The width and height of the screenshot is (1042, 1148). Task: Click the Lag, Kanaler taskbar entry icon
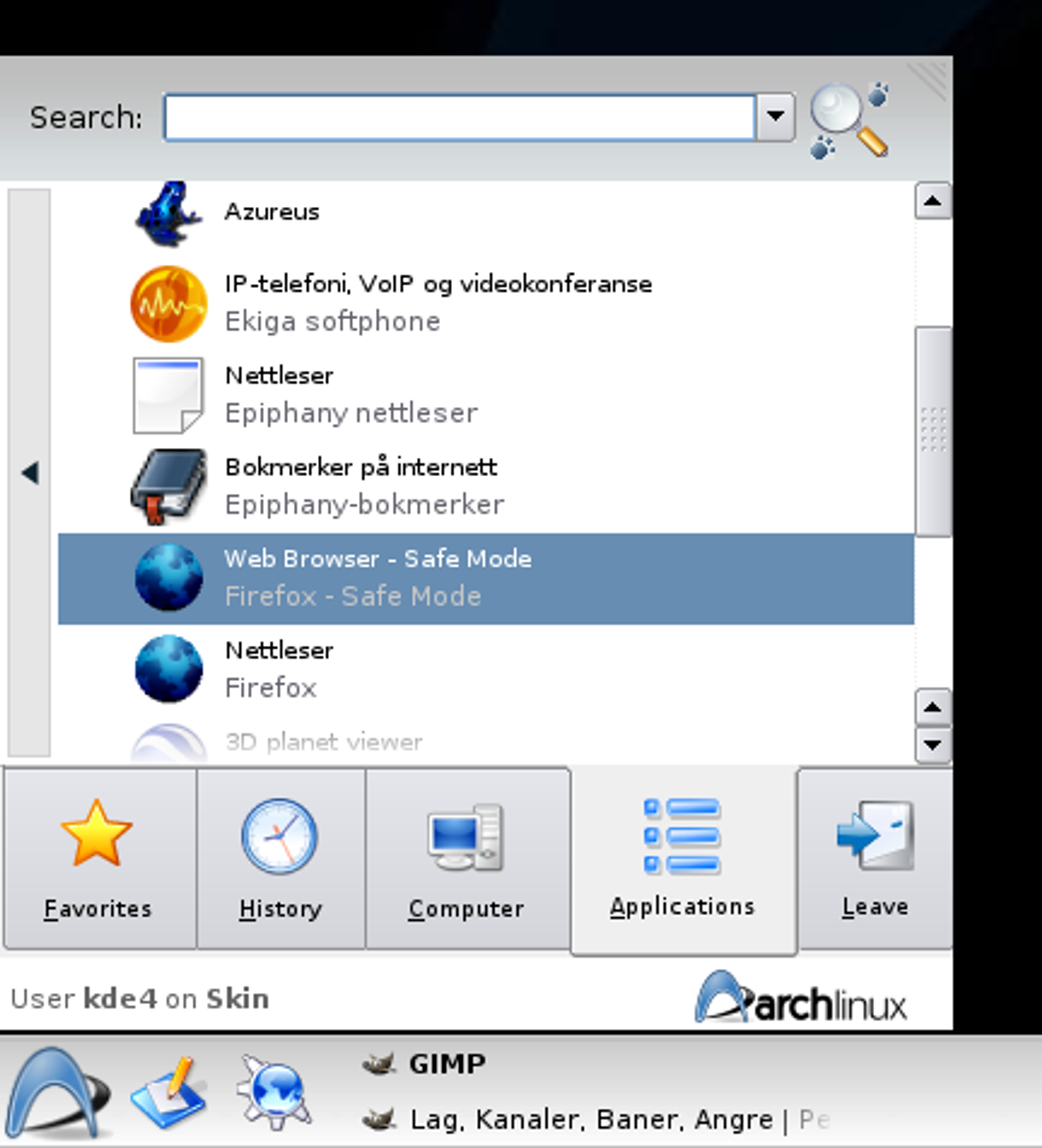click(379, 1119)
